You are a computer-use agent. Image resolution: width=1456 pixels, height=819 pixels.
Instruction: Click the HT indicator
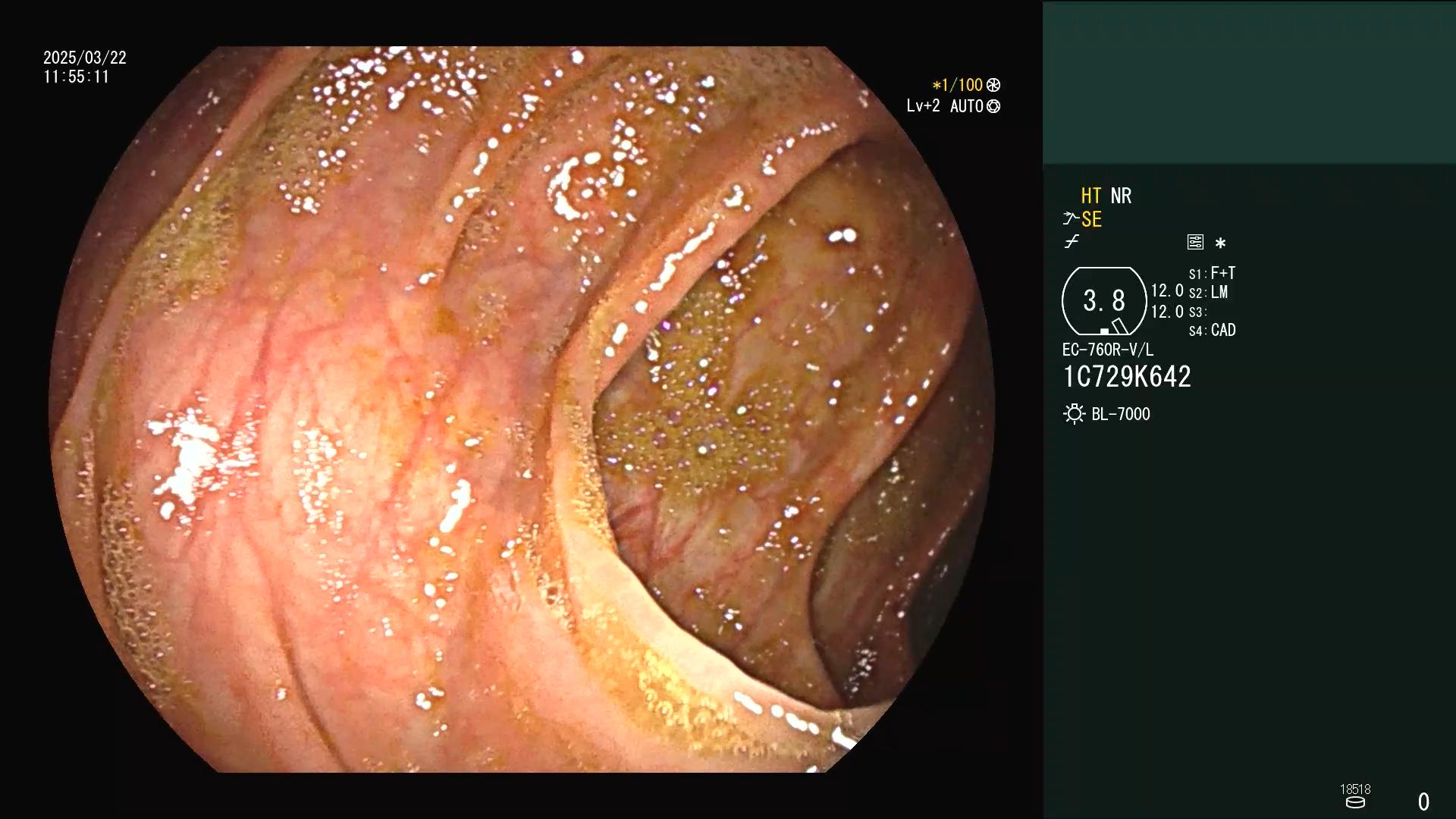[1090, 196]
